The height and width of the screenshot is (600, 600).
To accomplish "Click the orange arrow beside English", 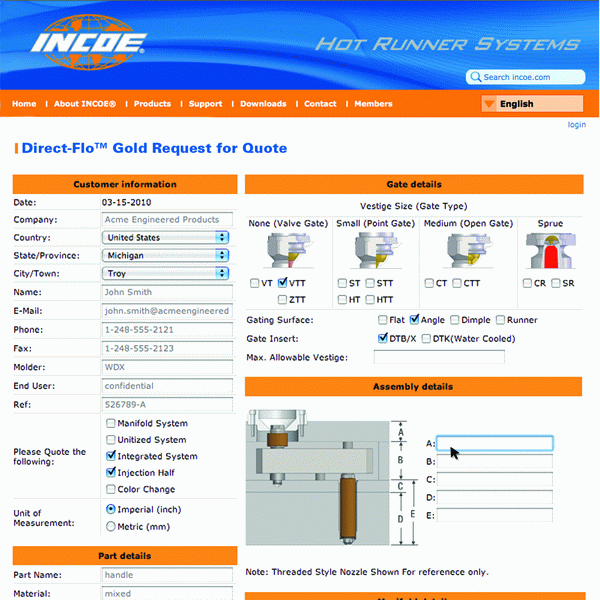I will click(489, 104).
